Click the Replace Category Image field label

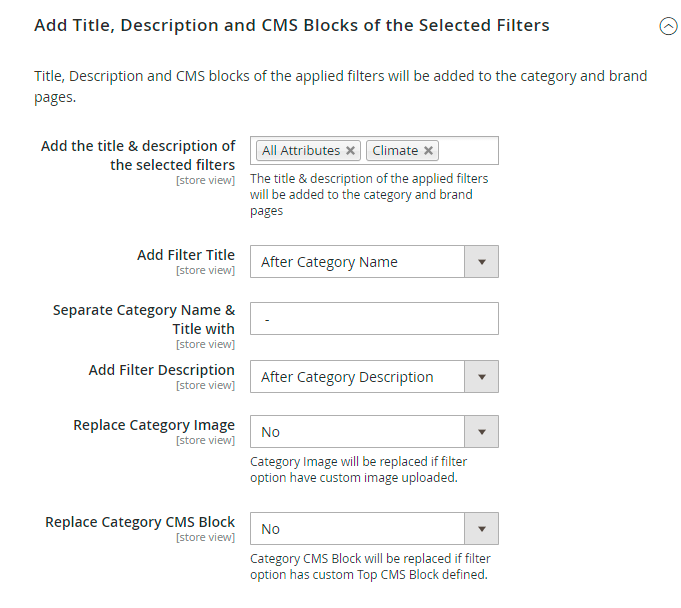coord(154,425)
